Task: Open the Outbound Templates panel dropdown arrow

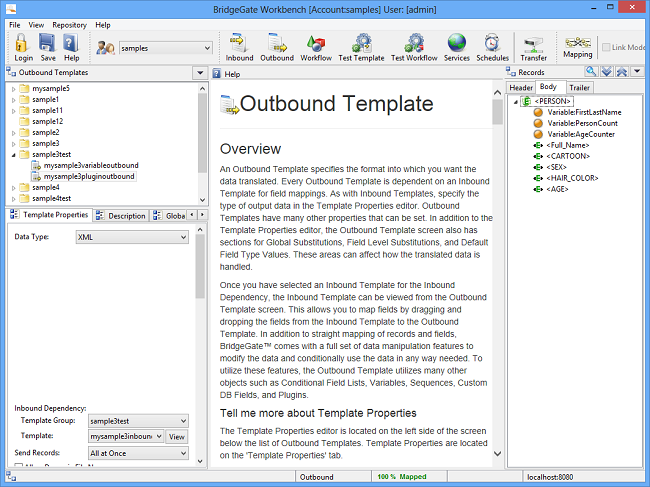Action: 200,73
